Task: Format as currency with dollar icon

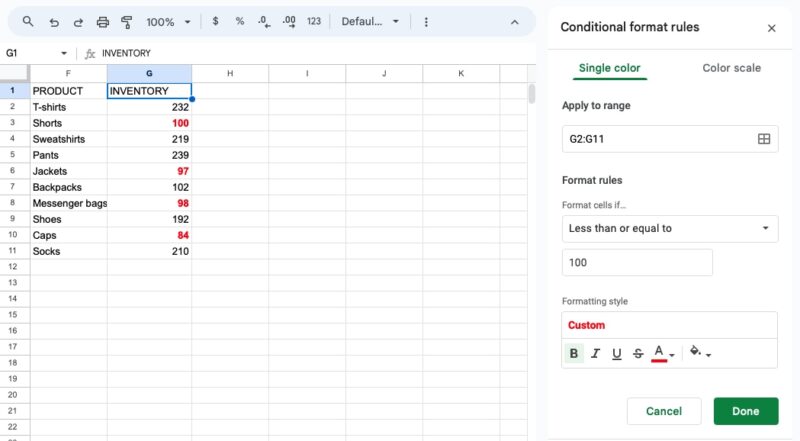Action: pos(215,21)
